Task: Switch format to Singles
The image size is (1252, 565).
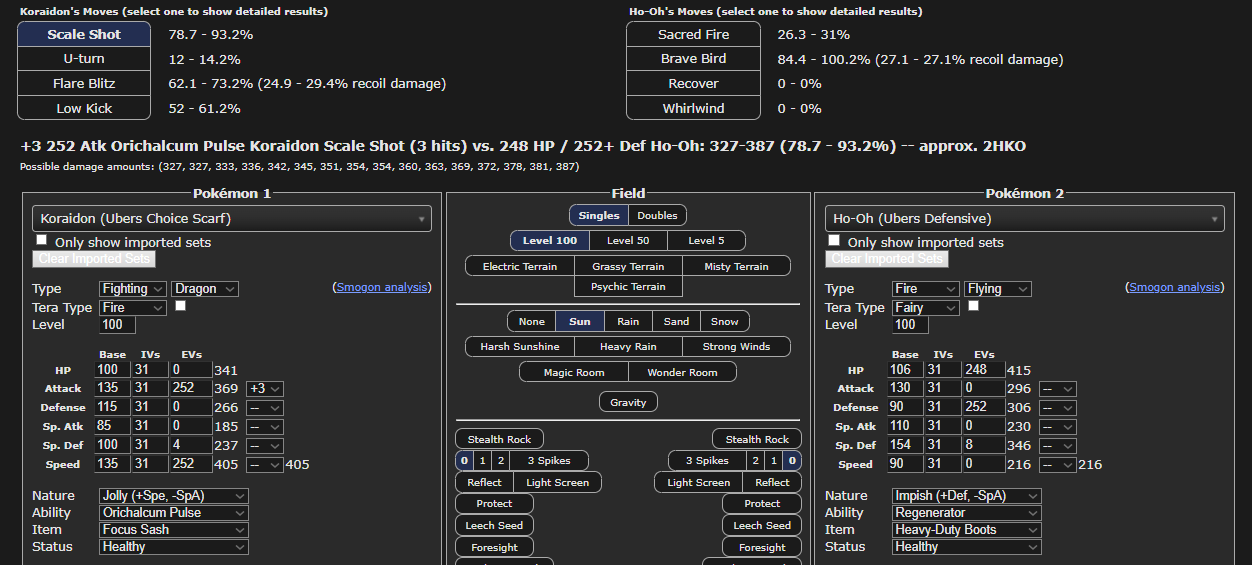Action: click(x=598, y=215)
